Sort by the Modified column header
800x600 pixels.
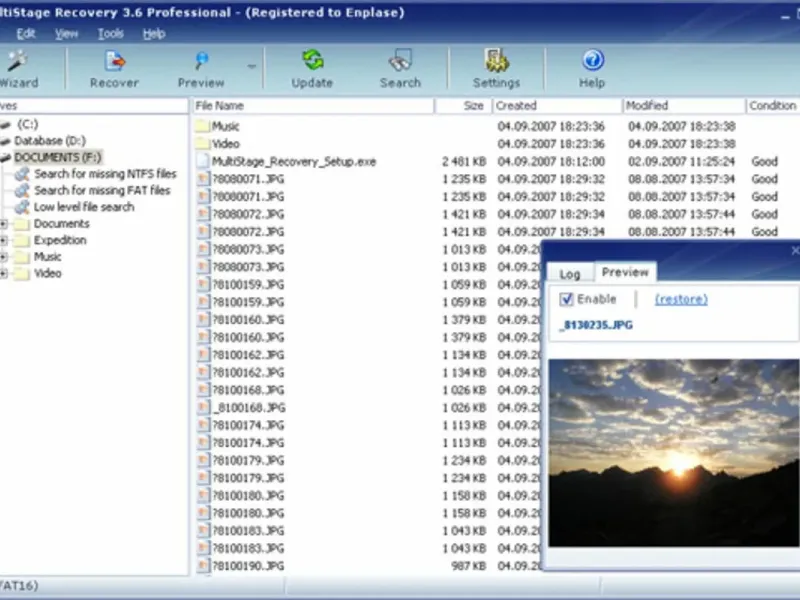tap(684, 106)
